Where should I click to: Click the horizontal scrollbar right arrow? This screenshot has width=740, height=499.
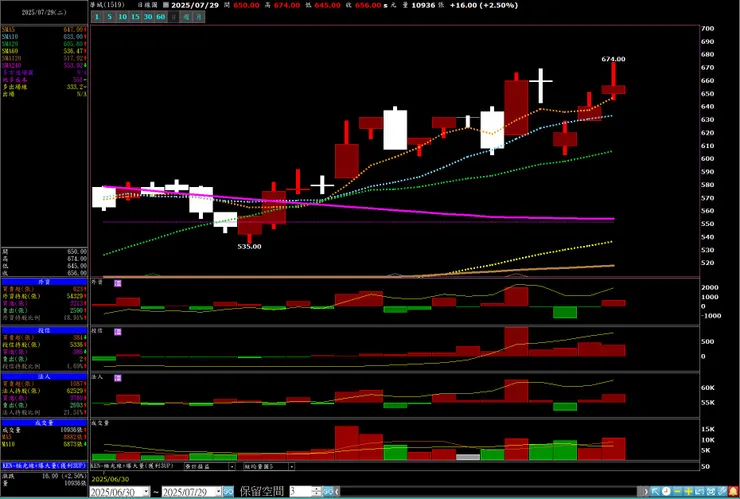click(645, 491)
